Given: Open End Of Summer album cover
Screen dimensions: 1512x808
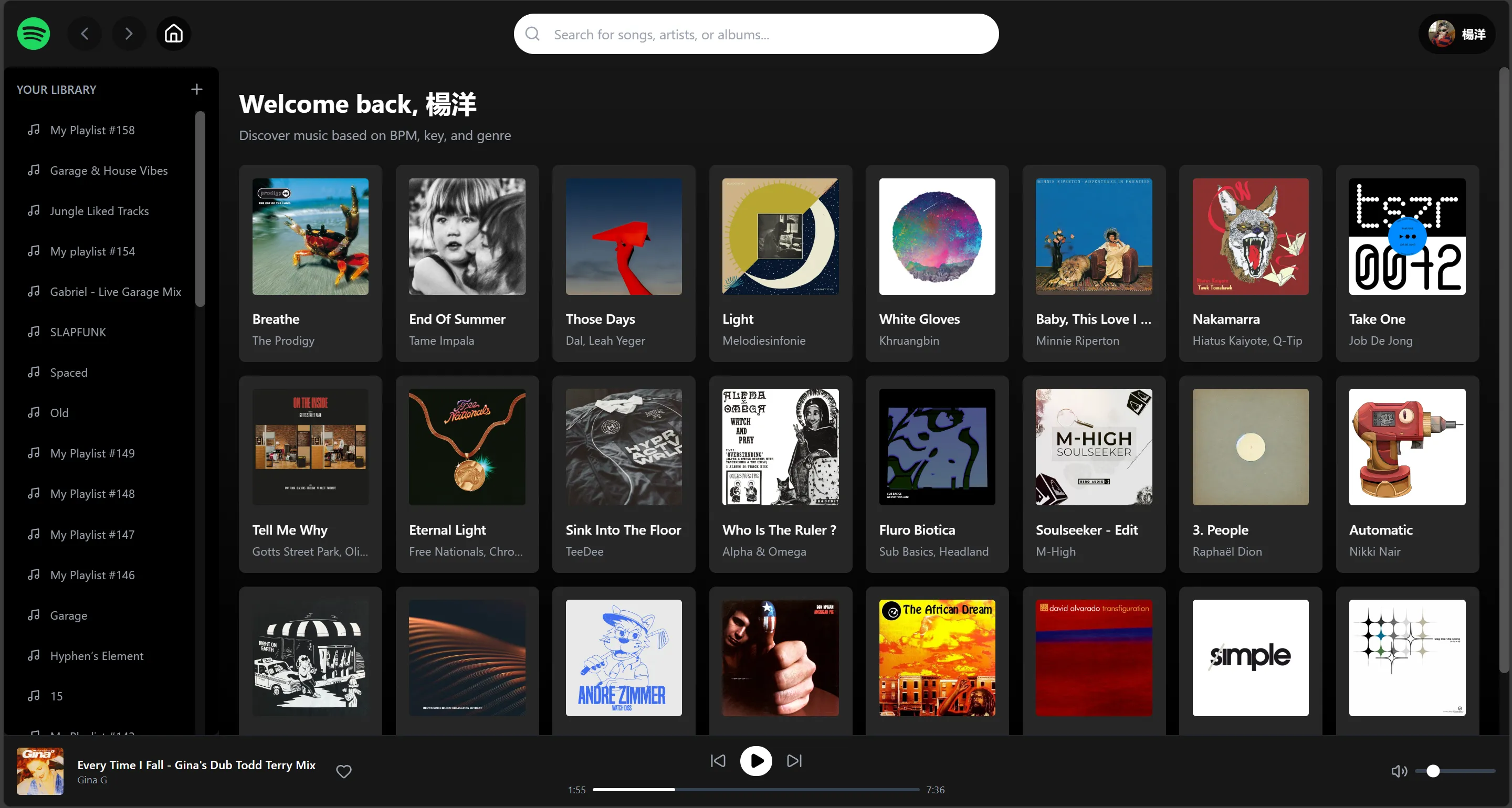Looking at the screenshot, I should (467, 237).
